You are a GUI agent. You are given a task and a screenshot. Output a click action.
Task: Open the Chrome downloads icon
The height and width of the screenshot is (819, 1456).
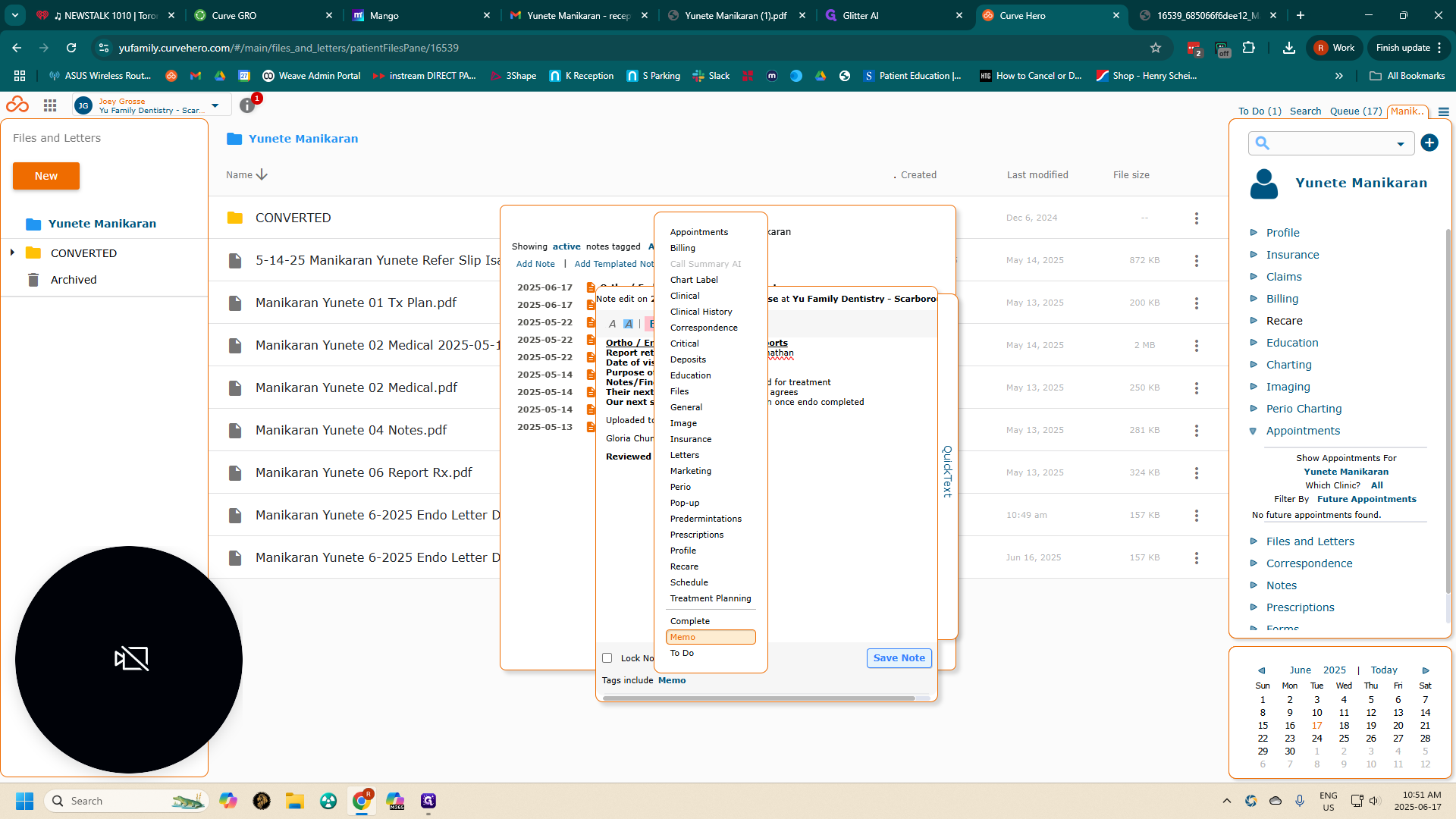[1288, 48]
